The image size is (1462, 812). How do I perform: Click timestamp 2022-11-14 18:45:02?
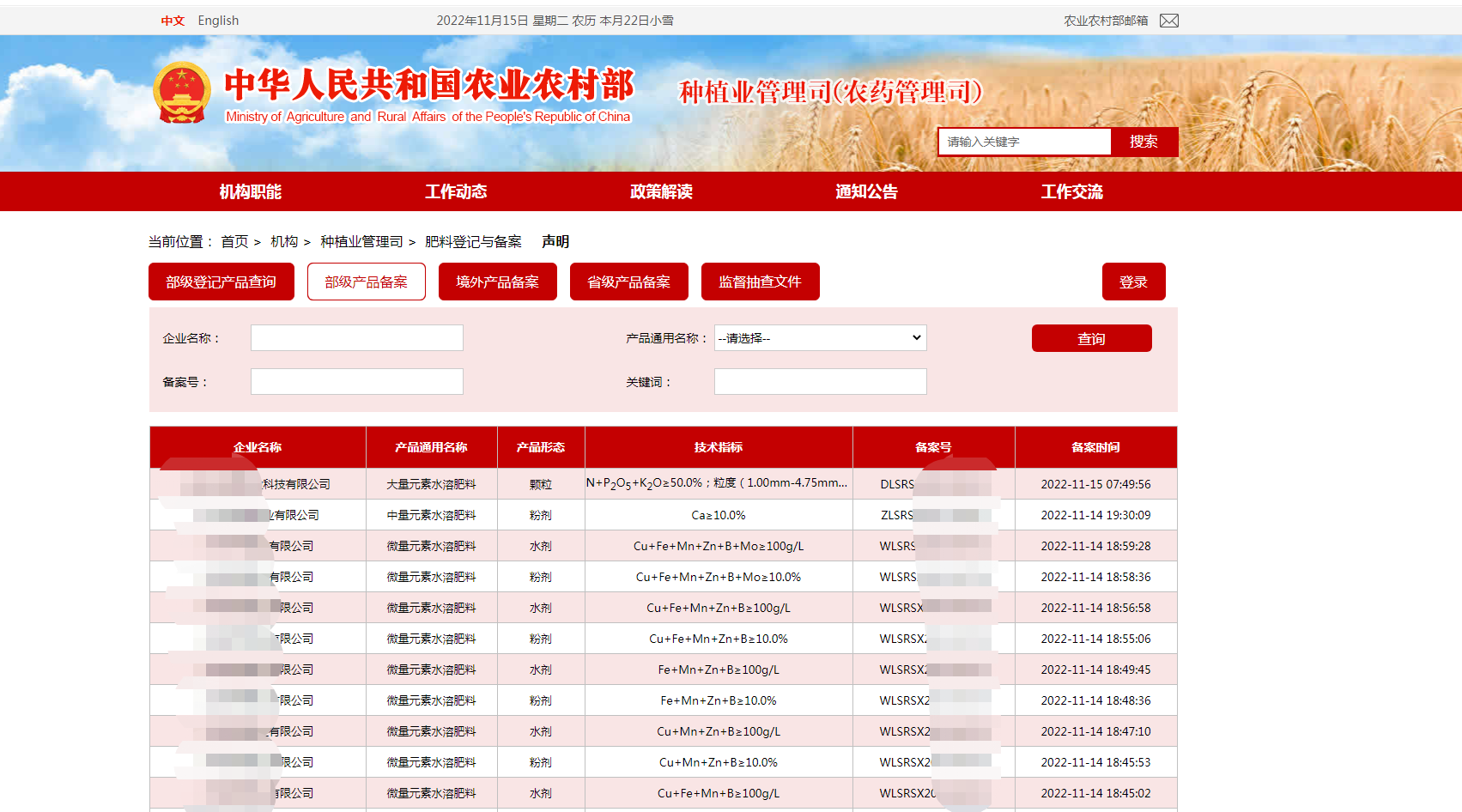(1095, 793)
